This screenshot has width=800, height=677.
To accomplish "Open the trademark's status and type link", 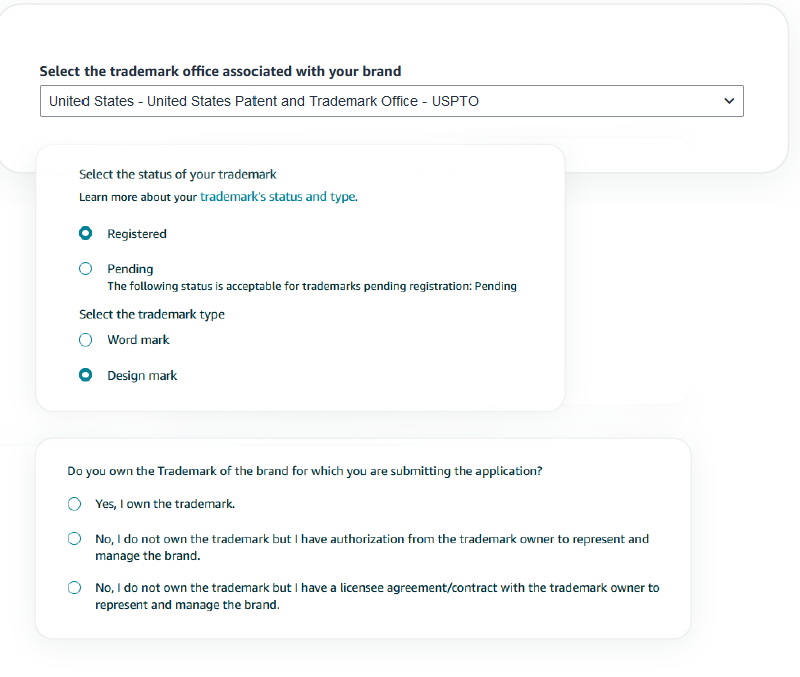I will click(x=279, y=196).
